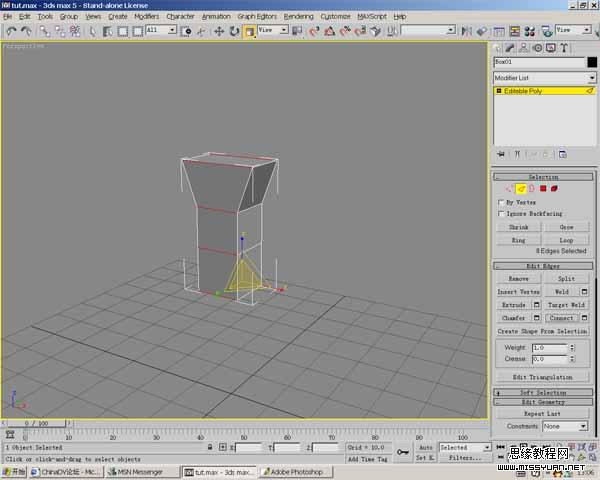
Task: Click Configure Modifier Sets icon
Action: tap(562, 155)
